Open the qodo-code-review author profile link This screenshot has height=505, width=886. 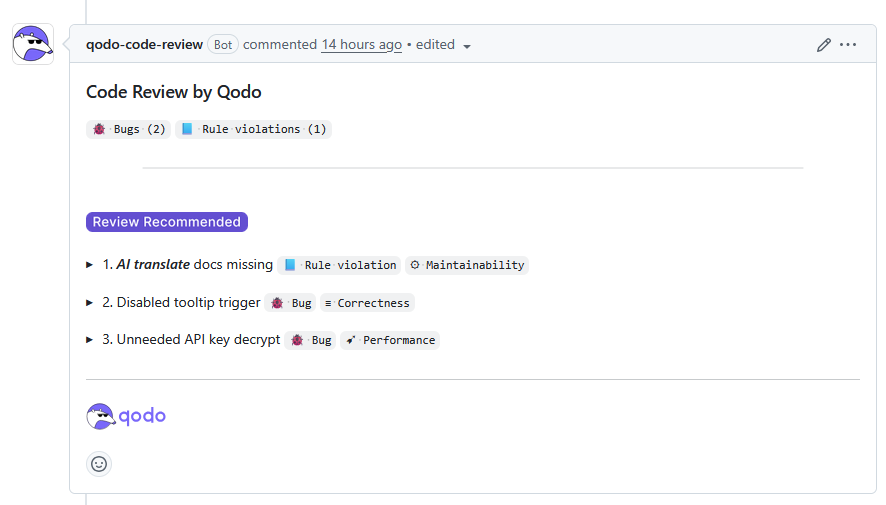[144, 45]
